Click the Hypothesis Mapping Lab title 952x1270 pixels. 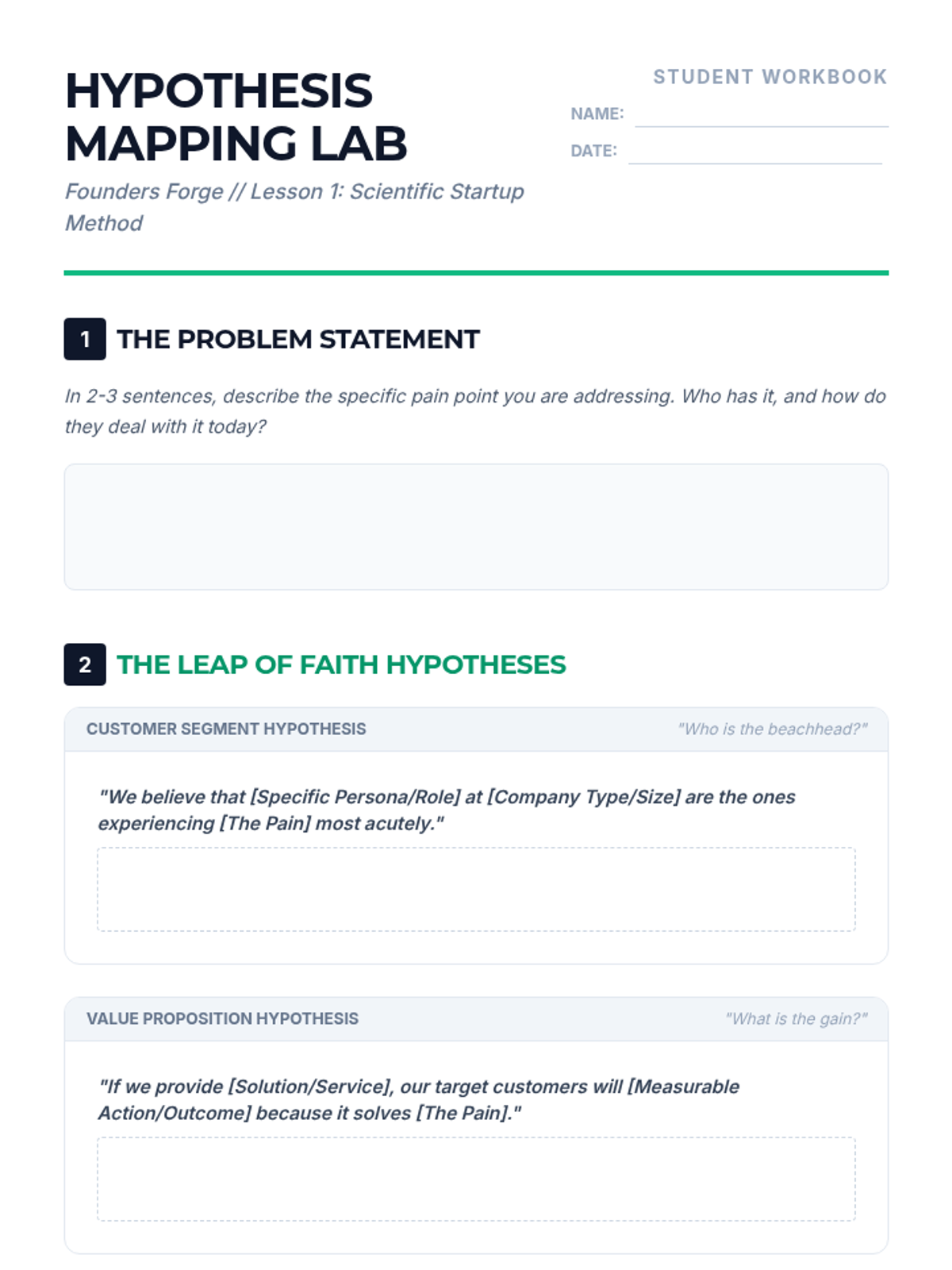pyautogui.click(x=236, y=117)
